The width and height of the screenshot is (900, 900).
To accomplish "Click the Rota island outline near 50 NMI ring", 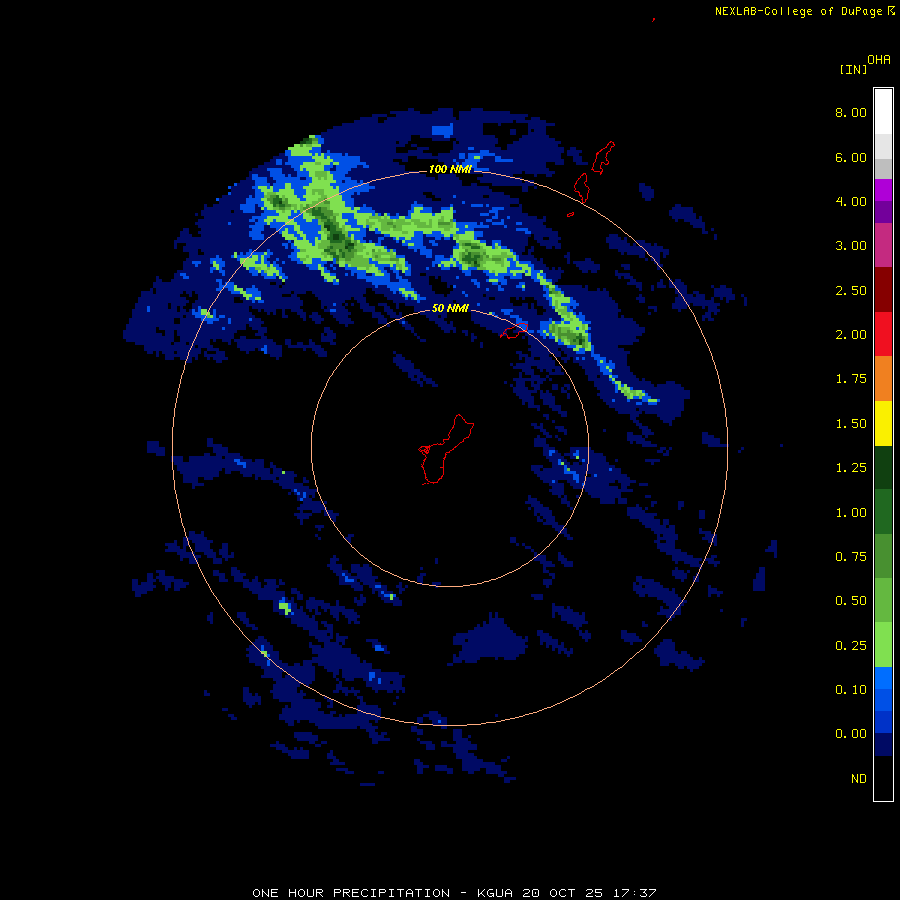I will [514, 331].
